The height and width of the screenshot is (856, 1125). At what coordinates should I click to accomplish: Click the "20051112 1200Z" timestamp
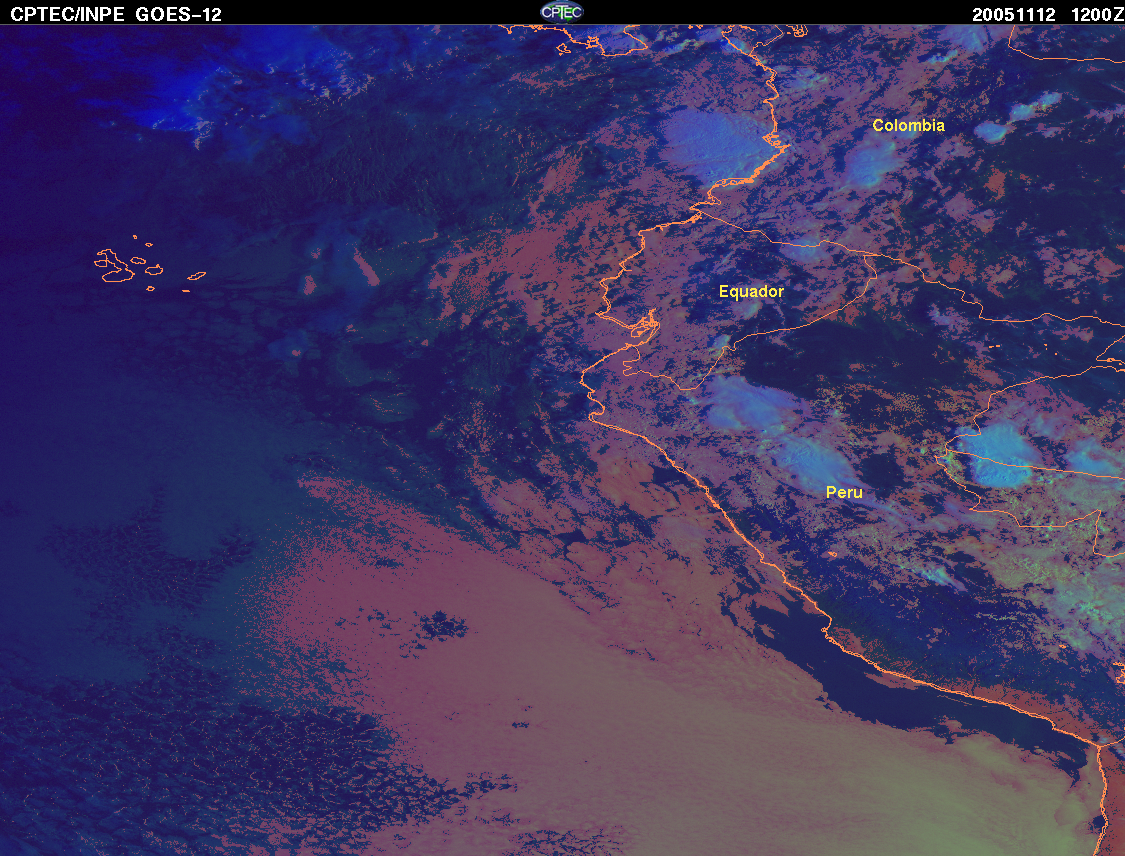tap(1048, 14)
